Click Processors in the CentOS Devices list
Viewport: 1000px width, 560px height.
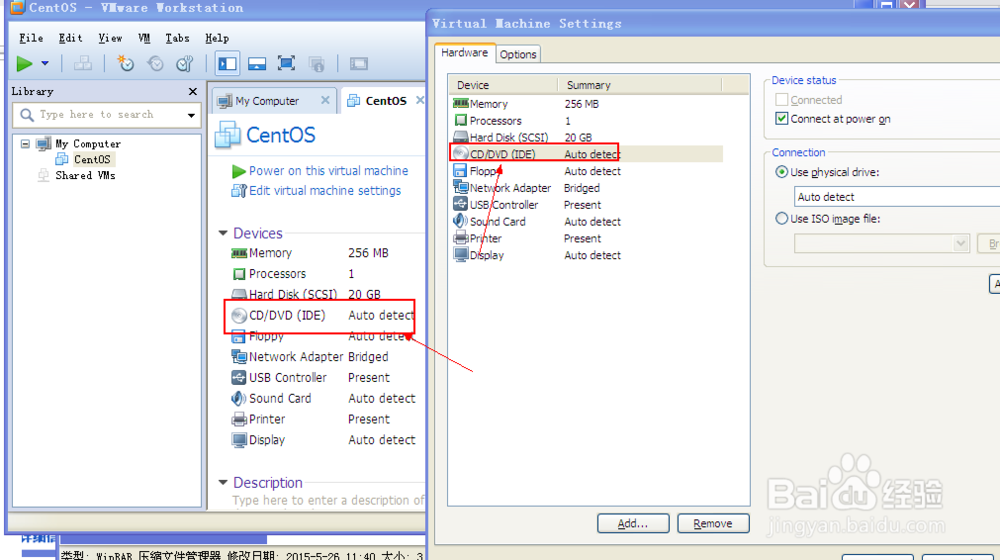(x=277, y=274)
